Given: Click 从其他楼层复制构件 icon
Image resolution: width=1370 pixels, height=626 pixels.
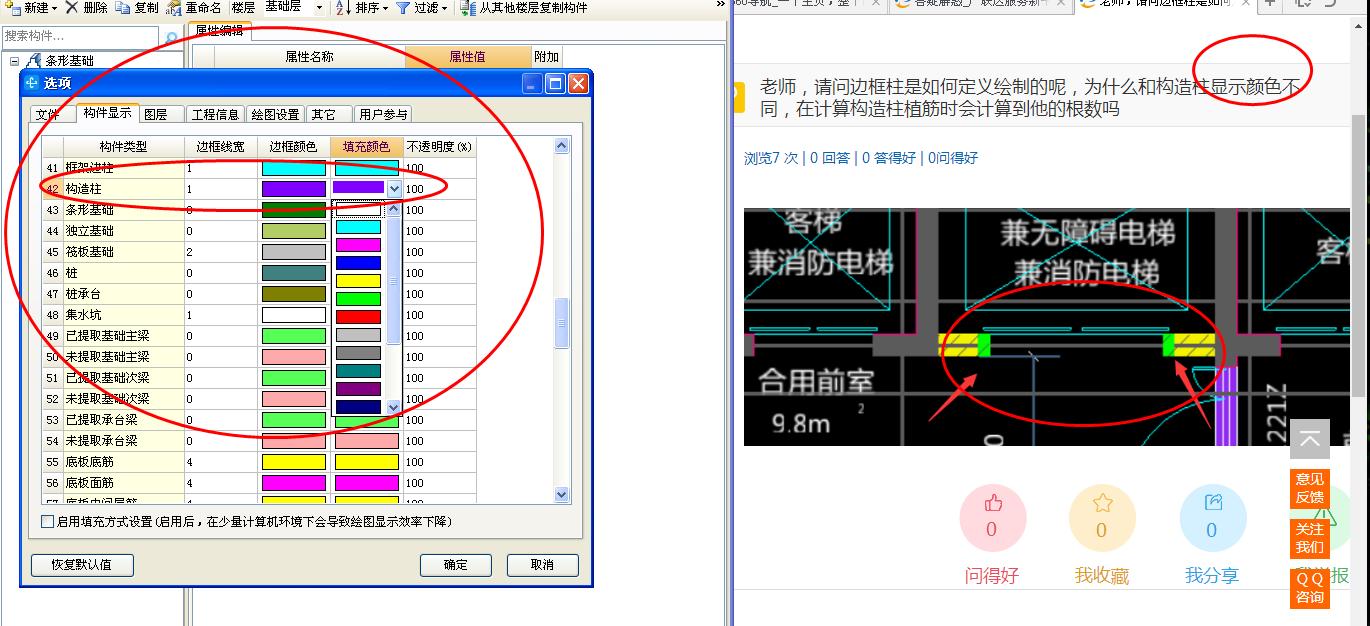Looking at the screenshot, I should click(x=468, y=7).
